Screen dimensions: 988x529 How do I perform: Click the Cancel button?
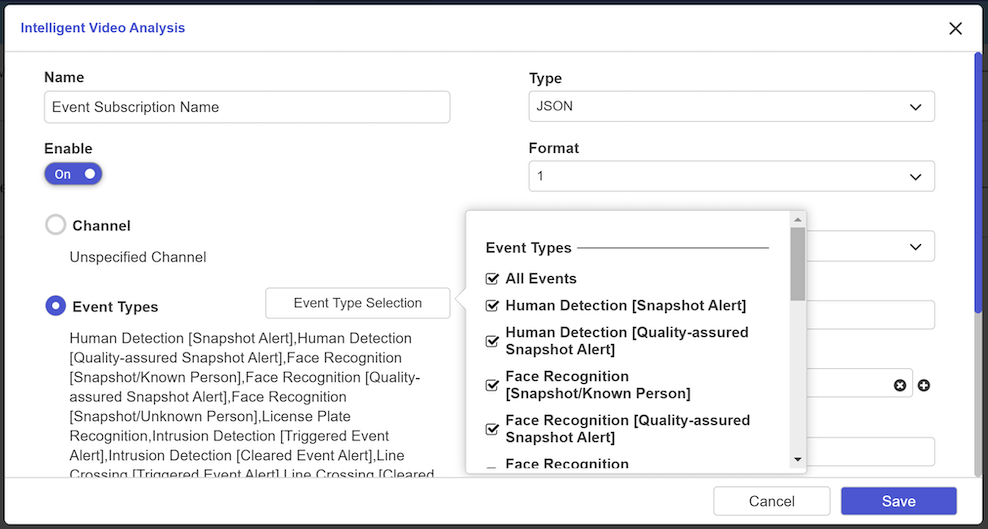click(x=771, y=501)
